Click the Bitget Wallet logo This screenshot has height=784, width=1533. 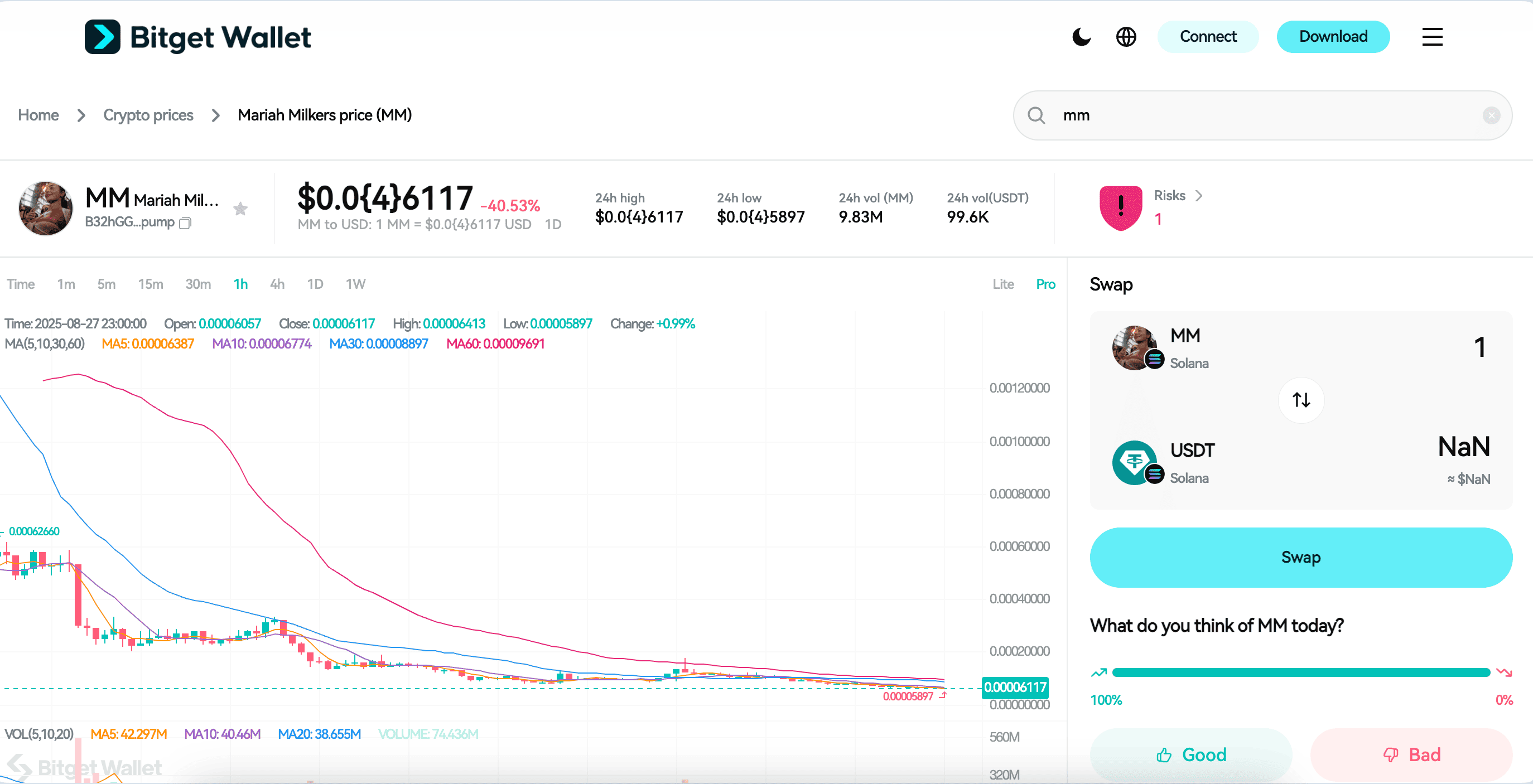tap(197, 37)
